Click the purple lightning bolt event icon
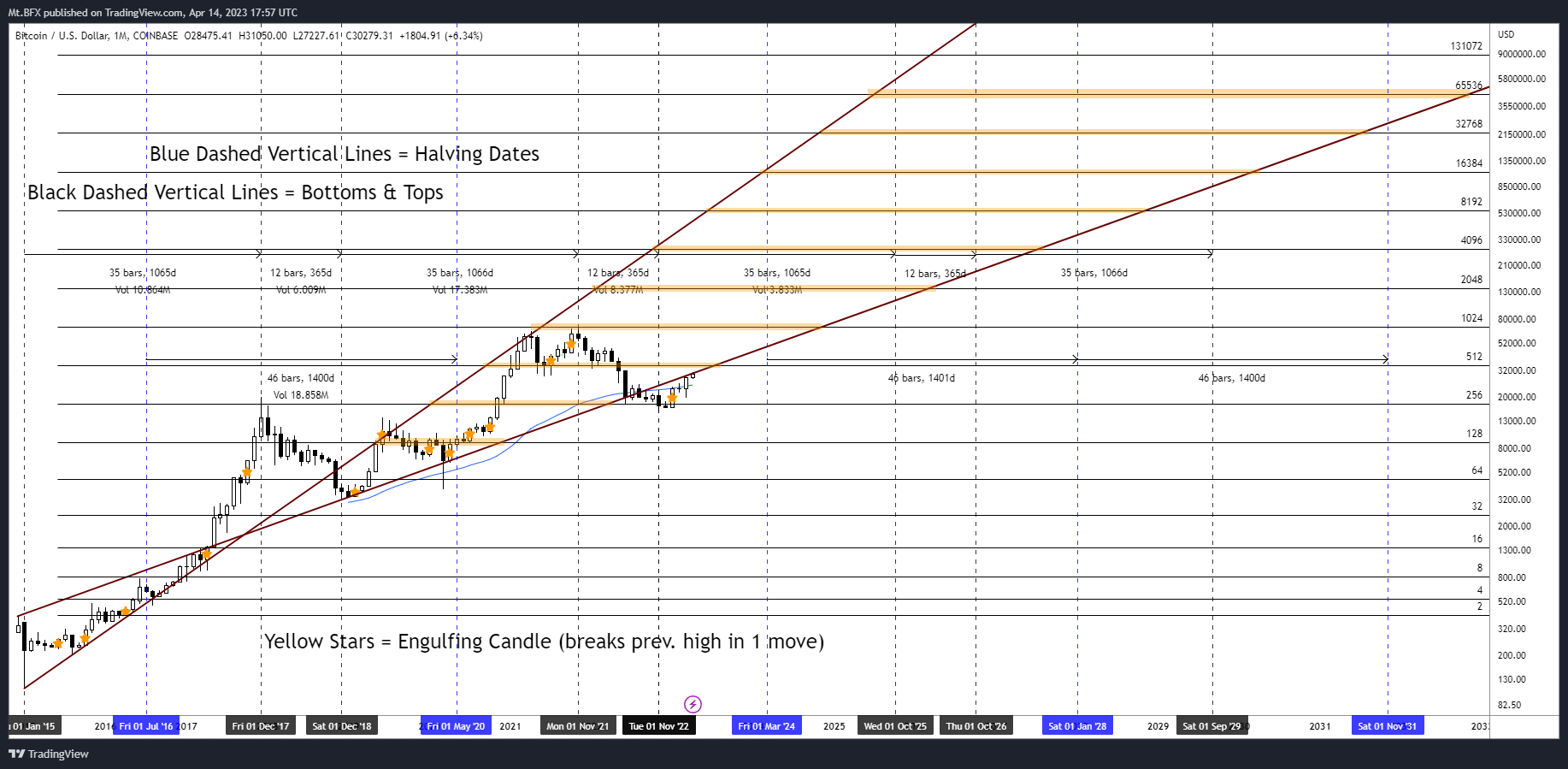The height and width of the screenshot is (769, 1568). click(693, 704)
